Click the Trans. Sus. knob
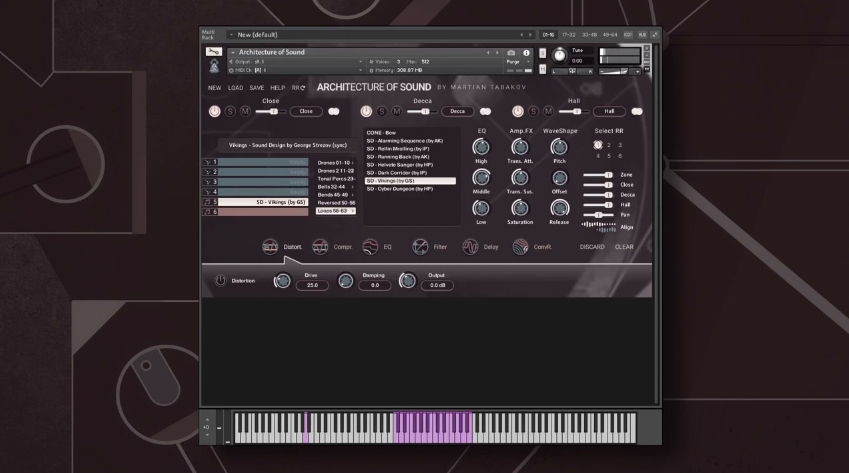This screenshot has width=849, height=473. 520,178
